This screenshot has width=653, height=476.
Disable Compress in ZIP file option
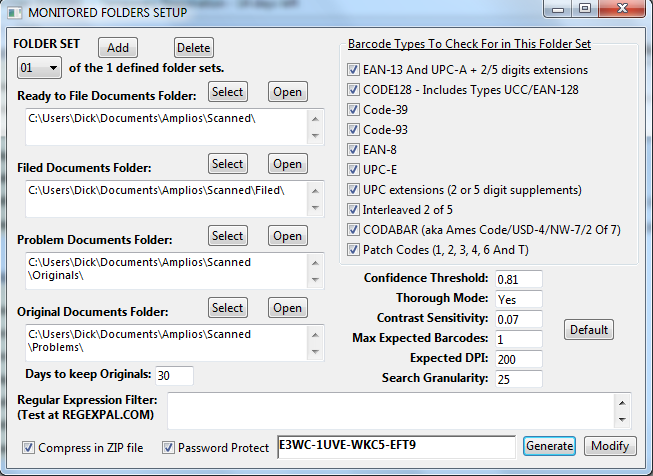point(28,448)
